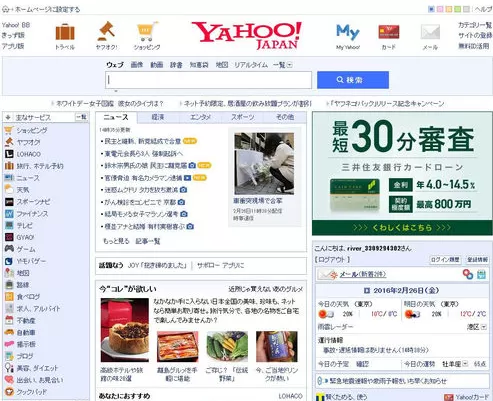Open the news photo of woman with flowers
The height and width of the screenshot is (401, 493).
tap(264, 163)
